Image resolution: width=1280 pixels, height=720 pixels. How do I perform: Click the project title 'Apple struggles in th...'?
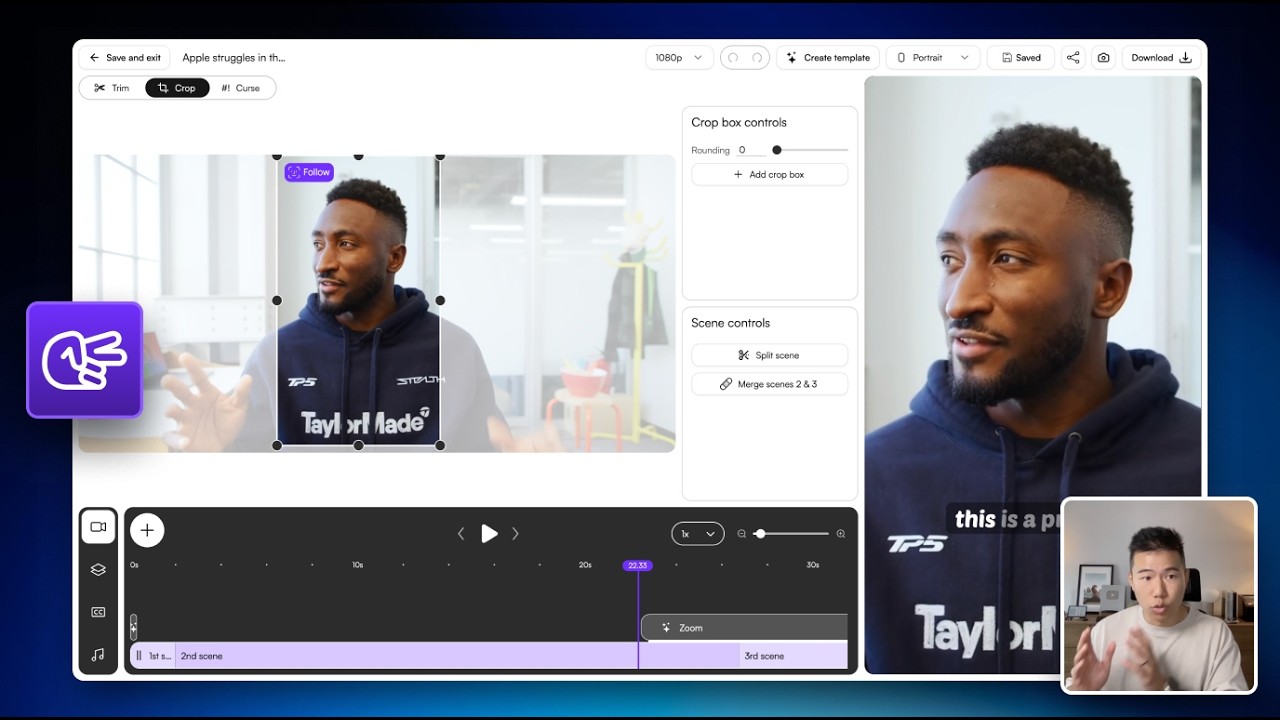(x=233, y=58)
